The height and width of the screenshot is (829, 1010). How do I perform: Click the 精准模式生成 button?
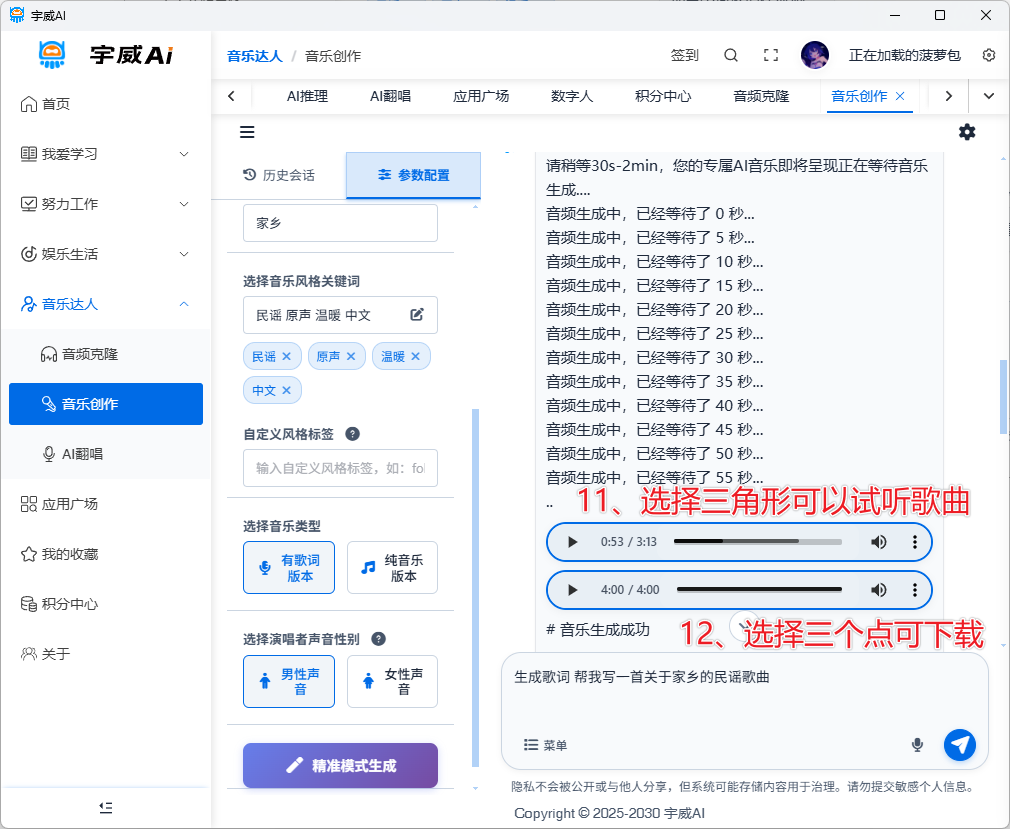[340, 765]
